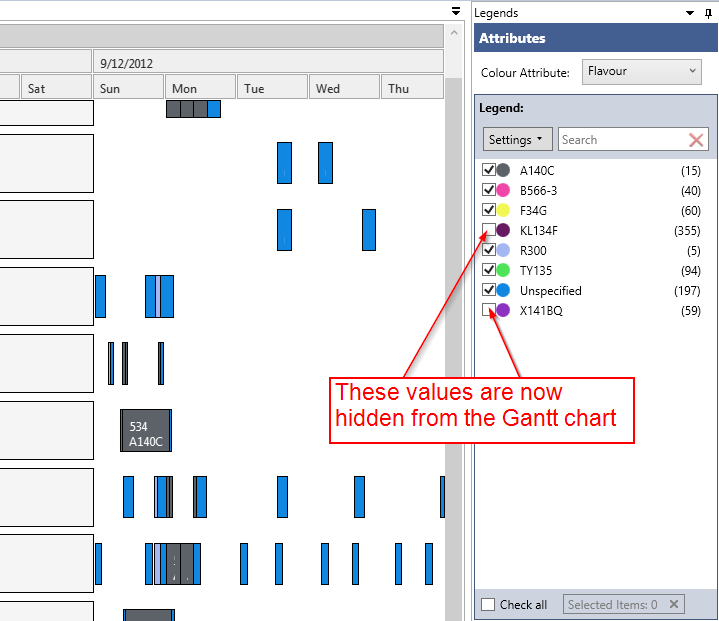The height and width of the screenshot is (621, 719).
Task: Click the B566-3 pink colour swatch
Action: point(504,190)
